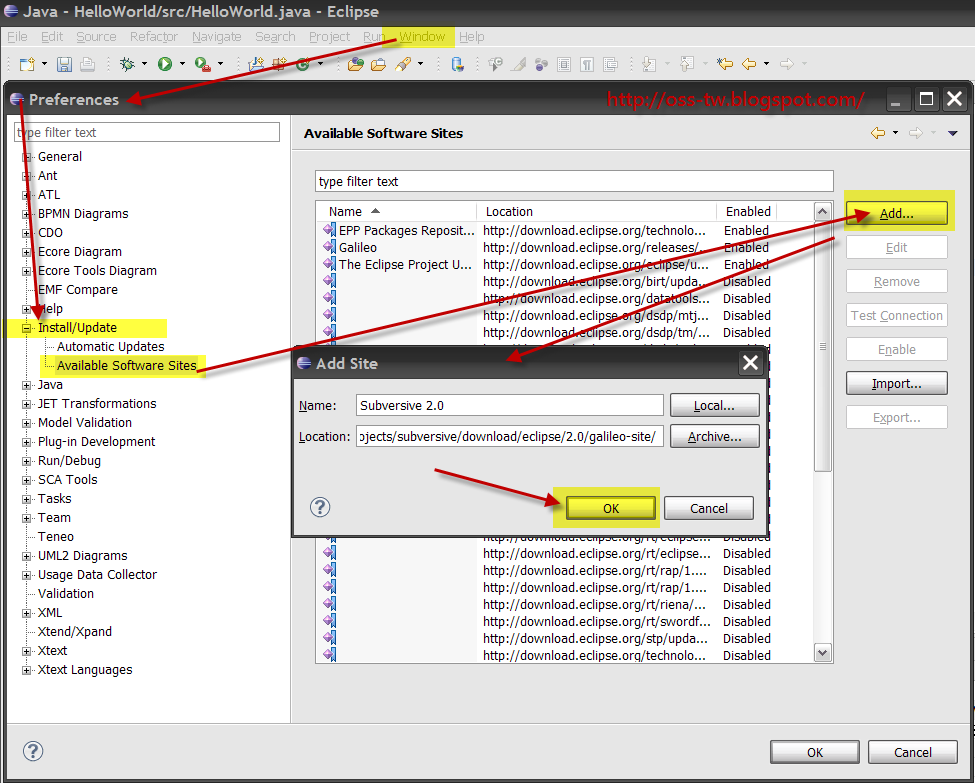975x783 pixels.
Task: Click the Open Task folder icon
Action: pos(378,64)
